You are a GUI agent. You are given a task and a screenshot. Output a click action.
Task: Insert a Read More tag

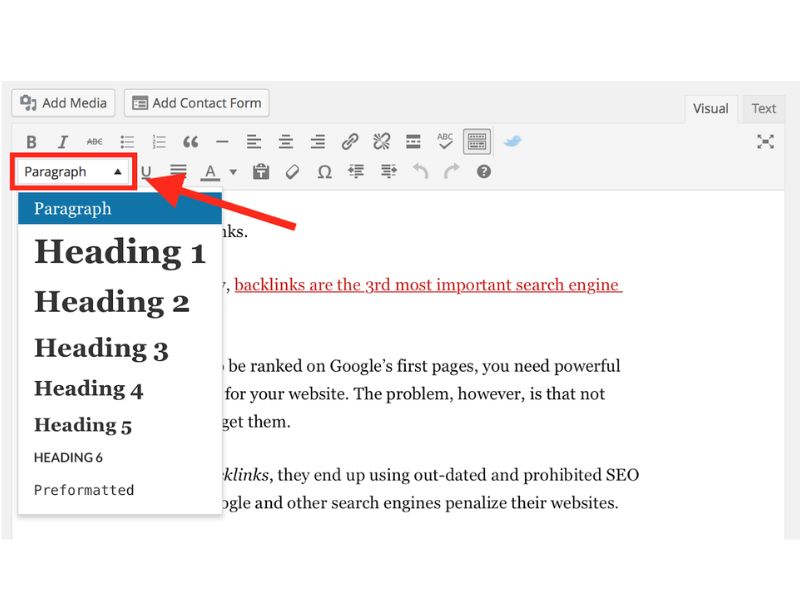coord(413,141)
